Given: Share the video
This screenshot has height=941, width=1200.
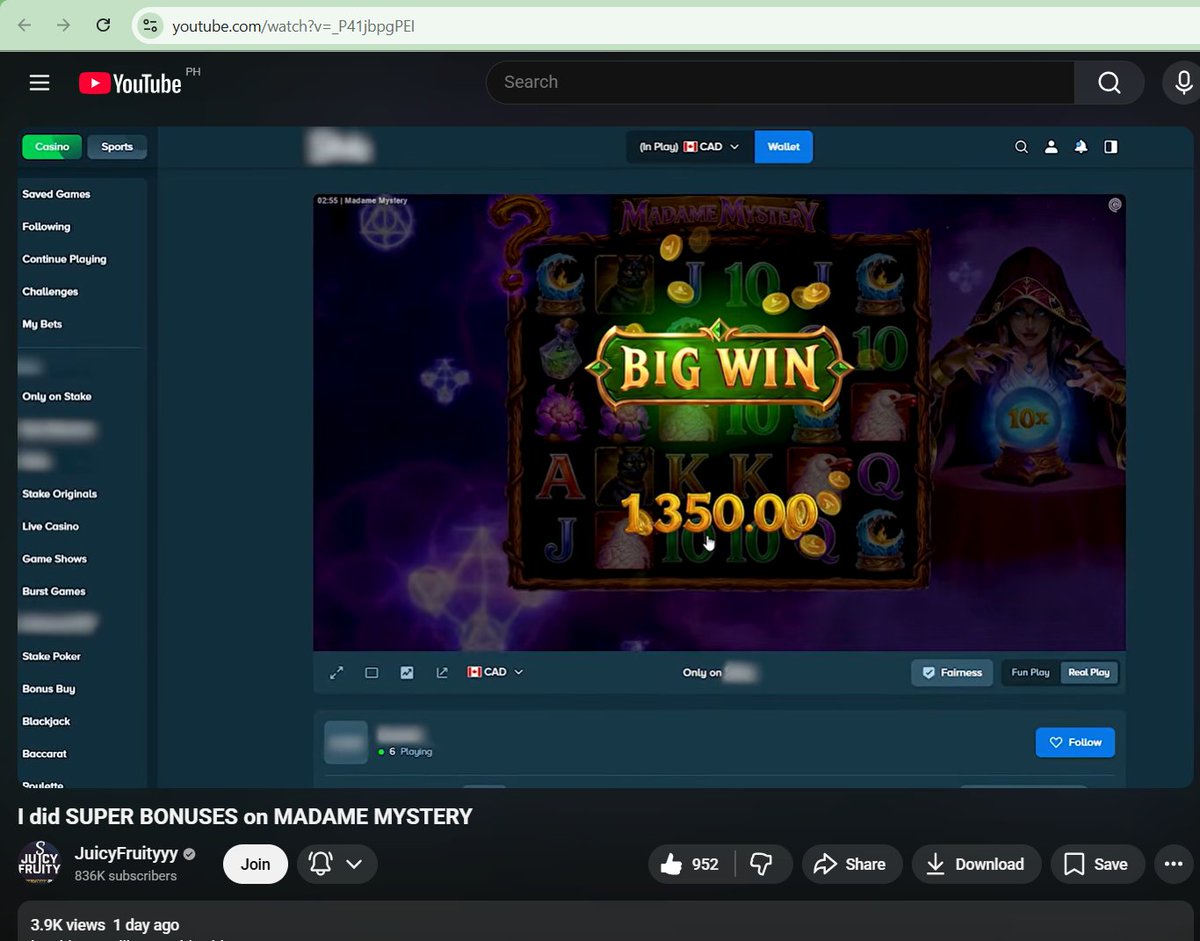Looking at the screenshot, I should click(x=852, y=864).
